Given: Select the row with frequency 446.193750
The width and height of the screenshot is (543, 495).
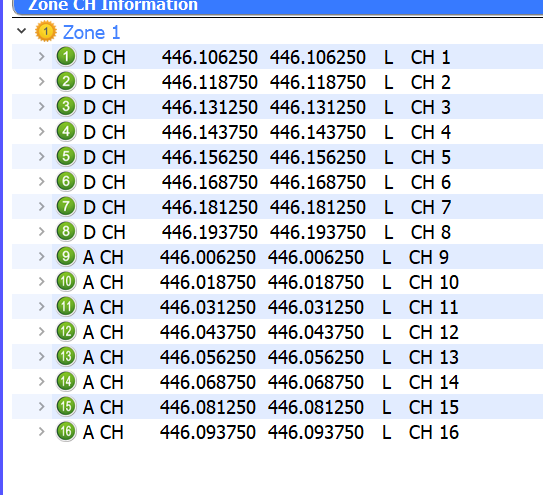Looking at the screenshot, I should click(277, 232).
